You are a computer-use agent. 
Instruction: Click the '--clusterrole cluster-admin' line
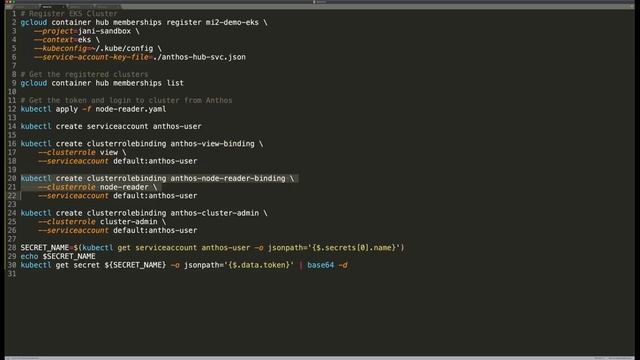tap(102, 222)
